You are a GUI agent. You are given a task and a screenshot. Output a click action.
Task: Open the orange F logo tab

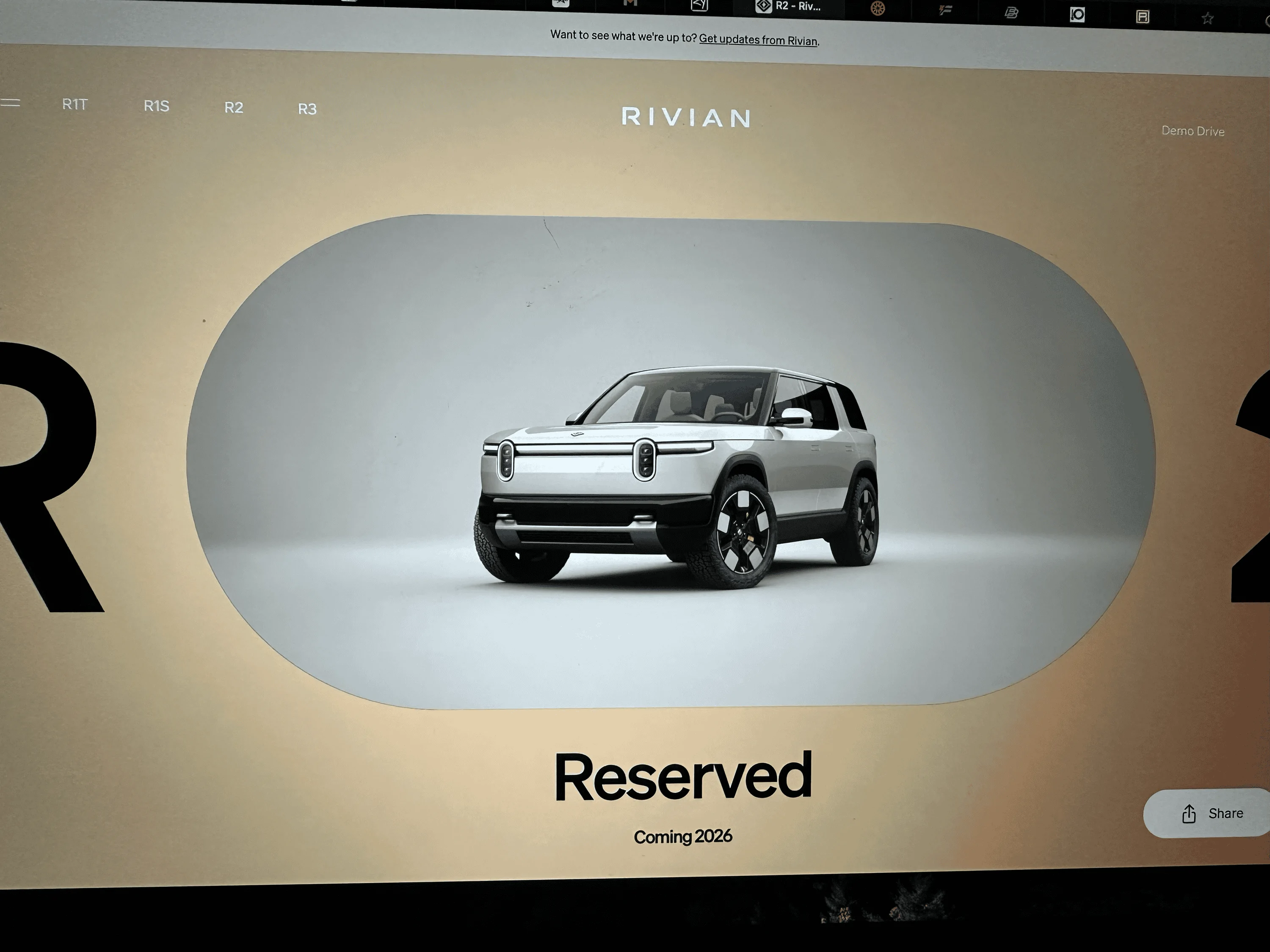click(x=945, y=10)
